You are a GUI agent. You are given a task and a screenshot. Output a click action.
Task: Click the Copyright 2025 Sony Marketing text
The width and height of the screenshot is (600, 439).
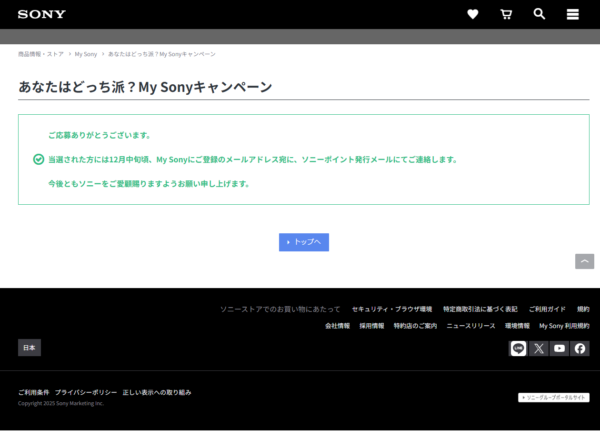pyautogui.click(x=61, y=403)
